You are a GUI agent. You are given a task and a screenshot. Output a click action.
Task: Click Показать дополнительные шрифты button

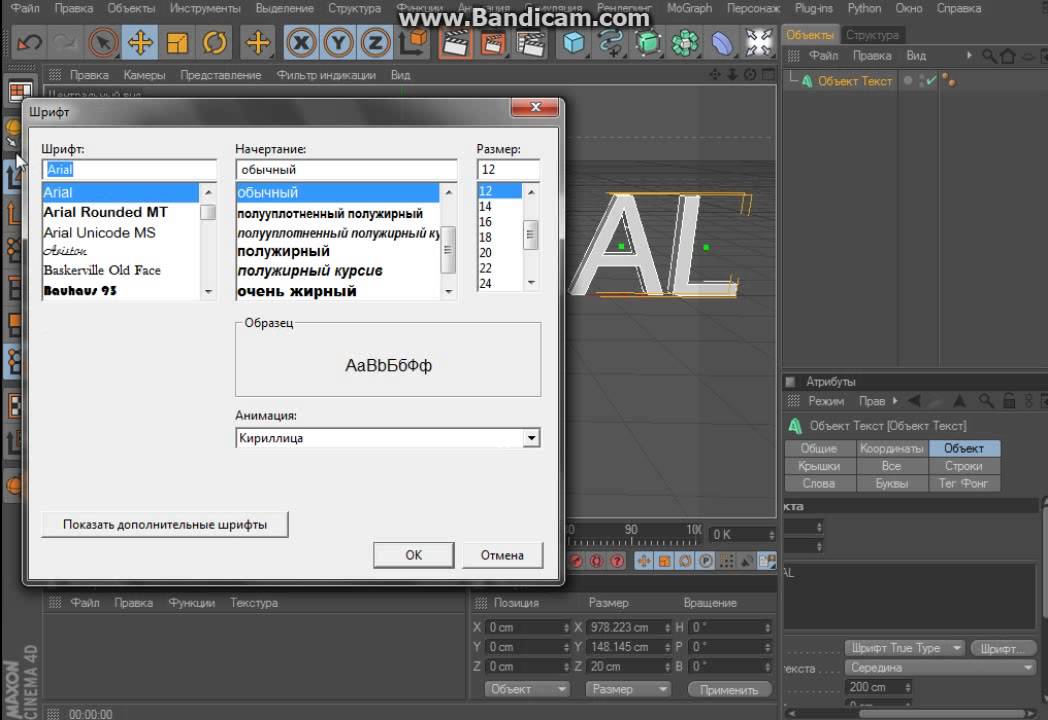164,524
